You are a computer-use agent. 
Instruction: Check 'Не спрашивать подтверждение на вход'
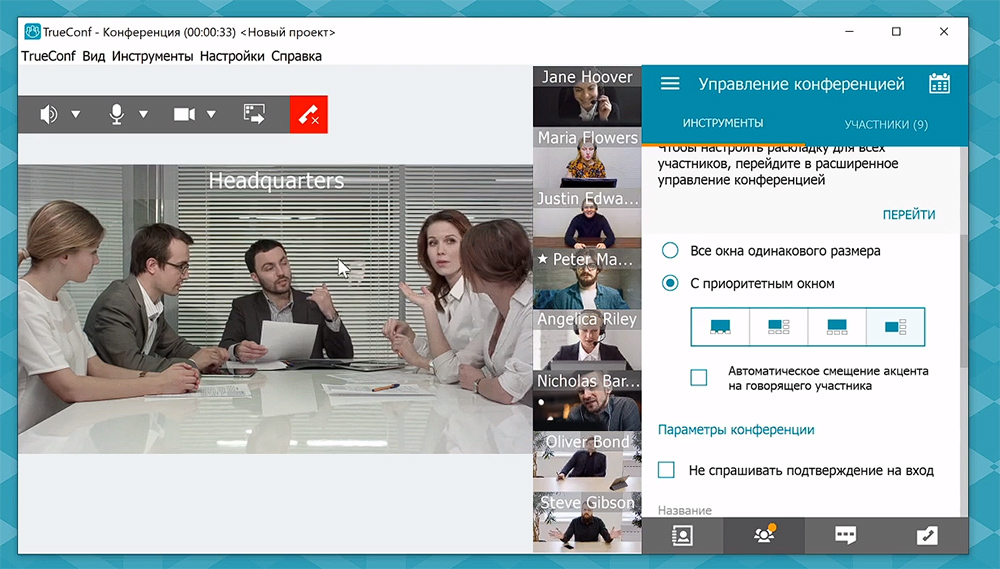coord(666,470)
